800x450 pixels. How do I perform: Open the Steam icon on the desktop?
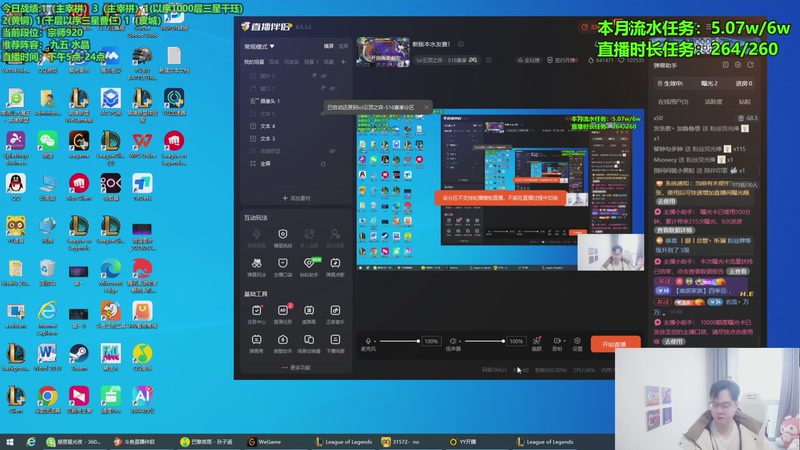[x=79, y=357]
